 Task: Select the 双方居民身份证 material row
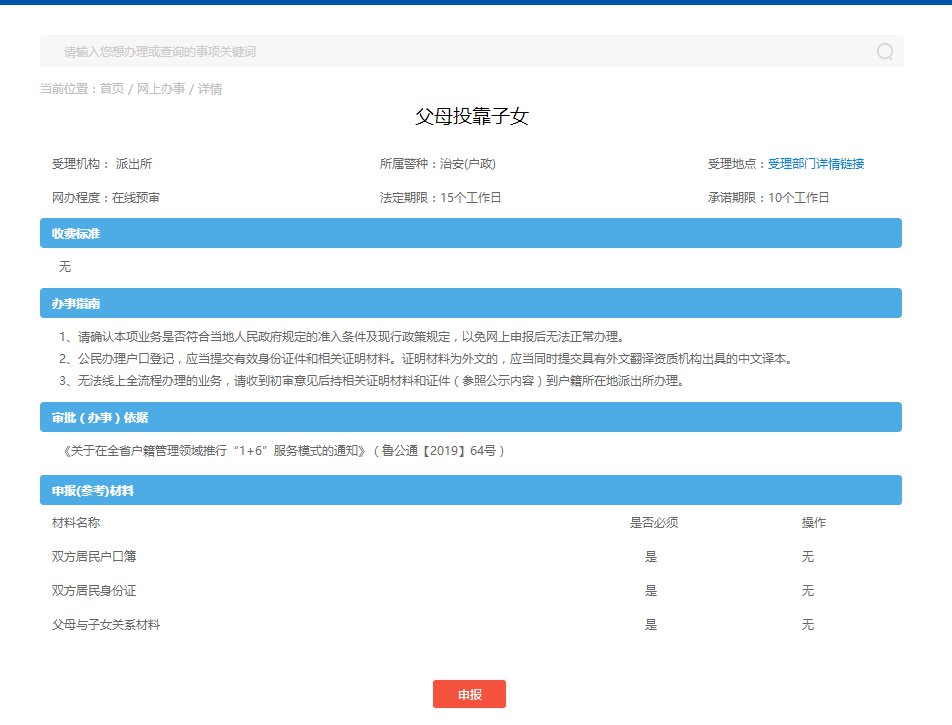coord(100,591)
